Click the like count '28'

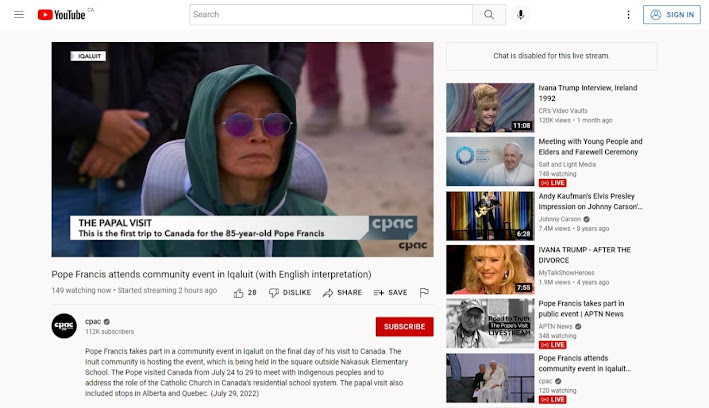(252, 293)
